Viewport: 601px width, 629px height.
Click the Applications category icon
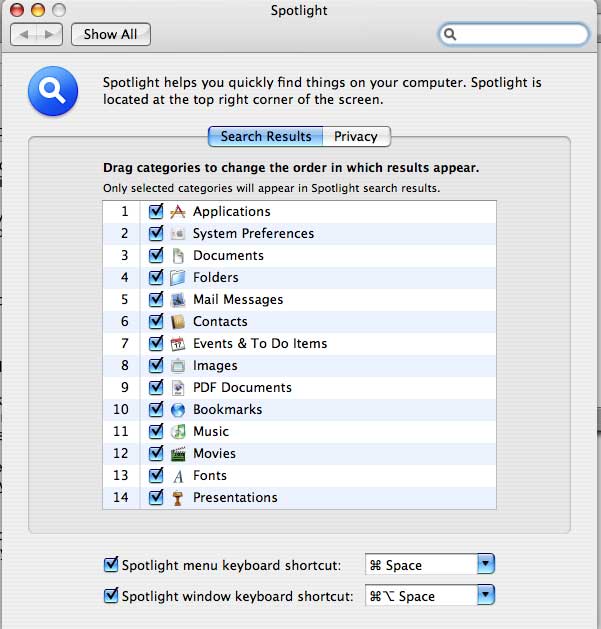(178, 211)
